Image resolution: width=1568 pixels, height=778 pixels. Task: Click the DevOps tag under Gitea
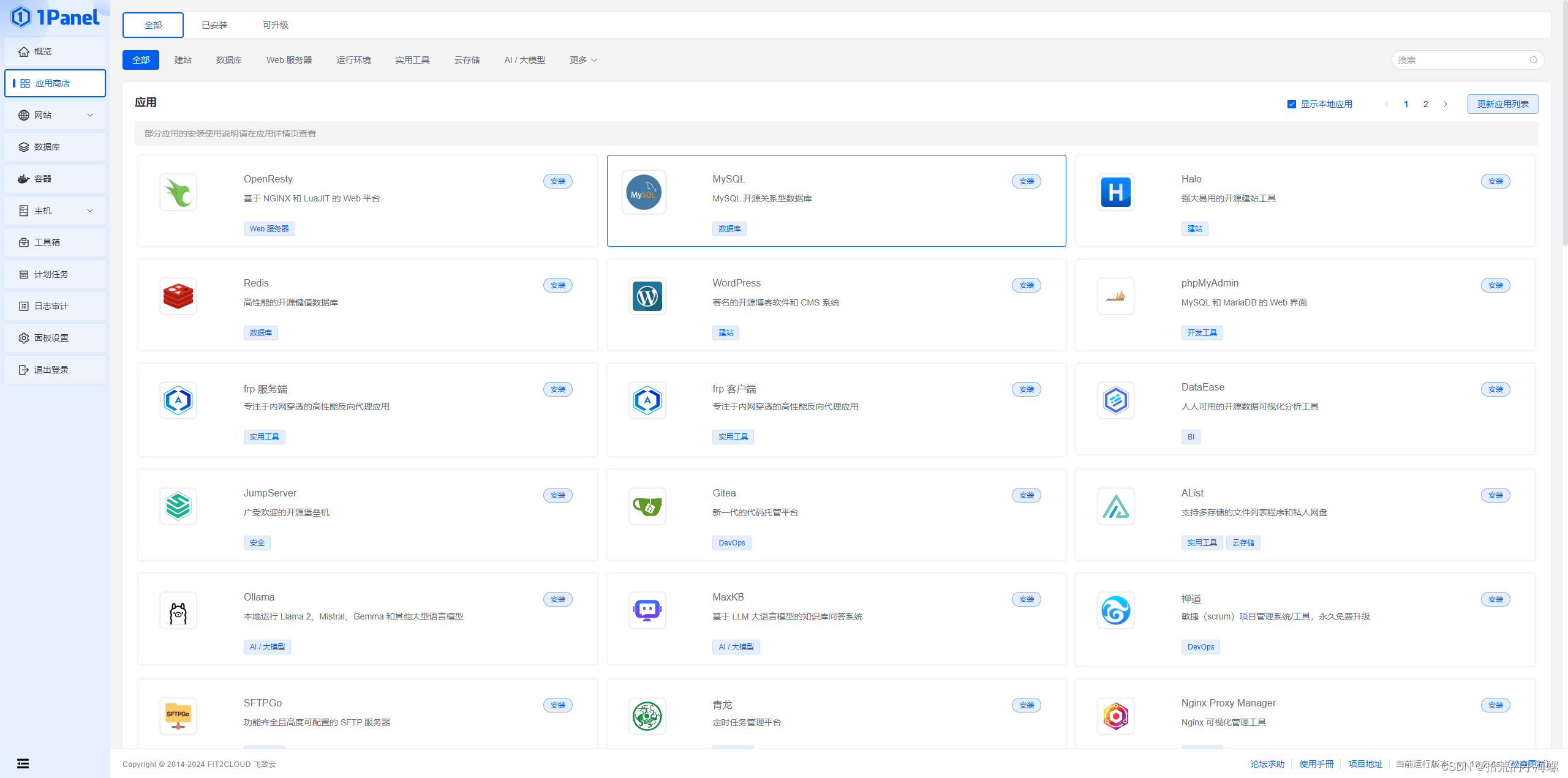tap(732, 543)
